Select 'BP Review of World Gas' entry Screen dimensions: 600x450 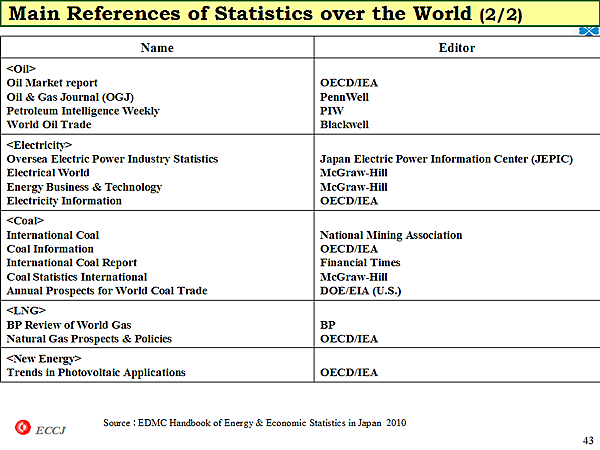[69, 325]
